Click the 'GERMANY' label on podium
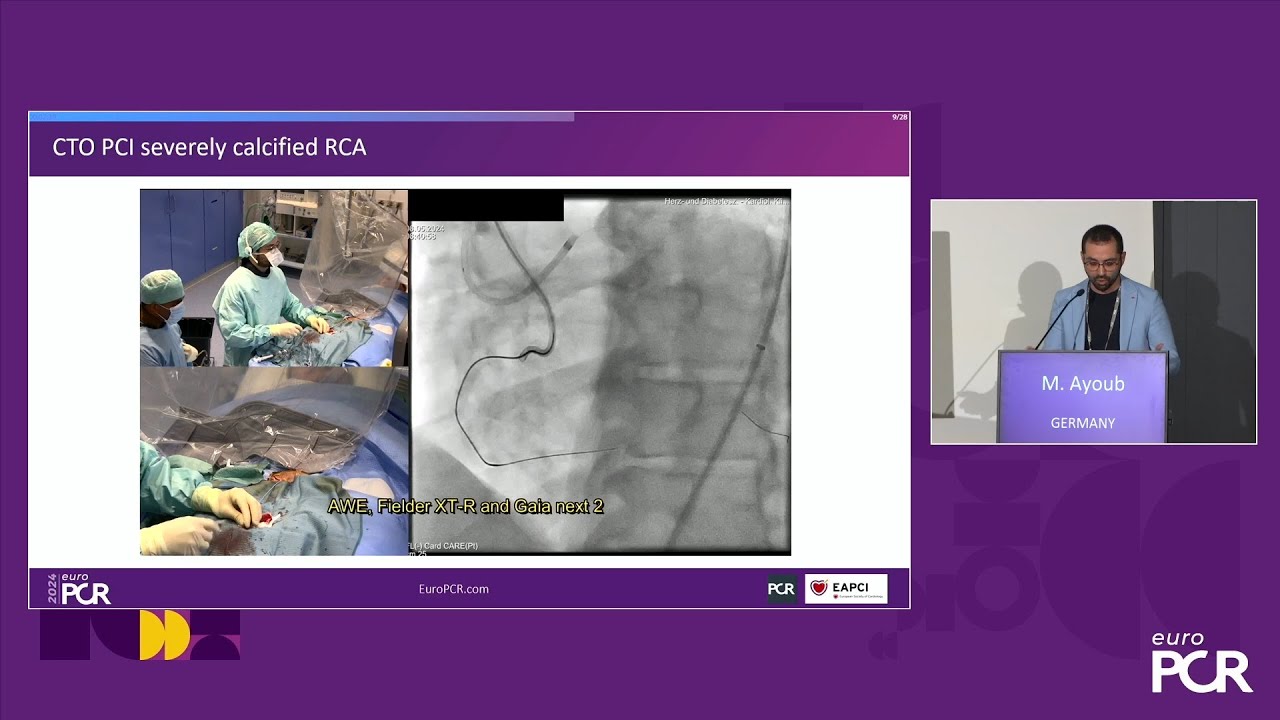Image resolution: width=1280 pixels, height=720 pixels. pos(1082,423)
